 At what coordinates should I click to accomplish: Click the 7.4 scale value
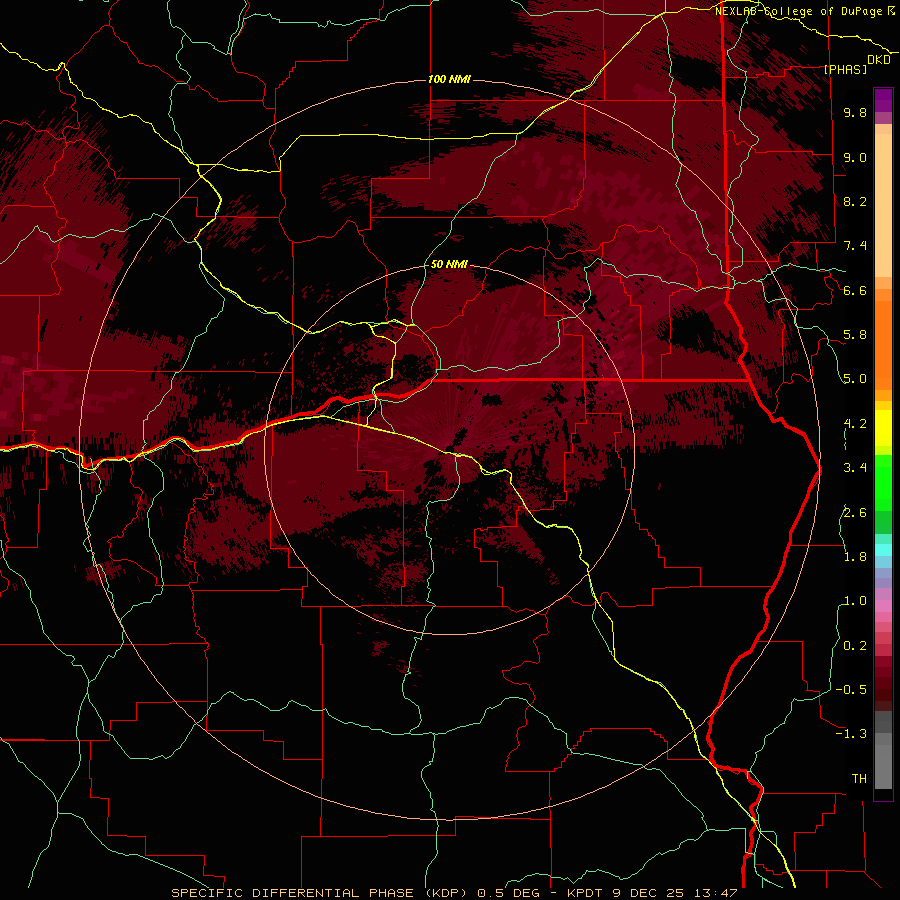pos(855,246)
